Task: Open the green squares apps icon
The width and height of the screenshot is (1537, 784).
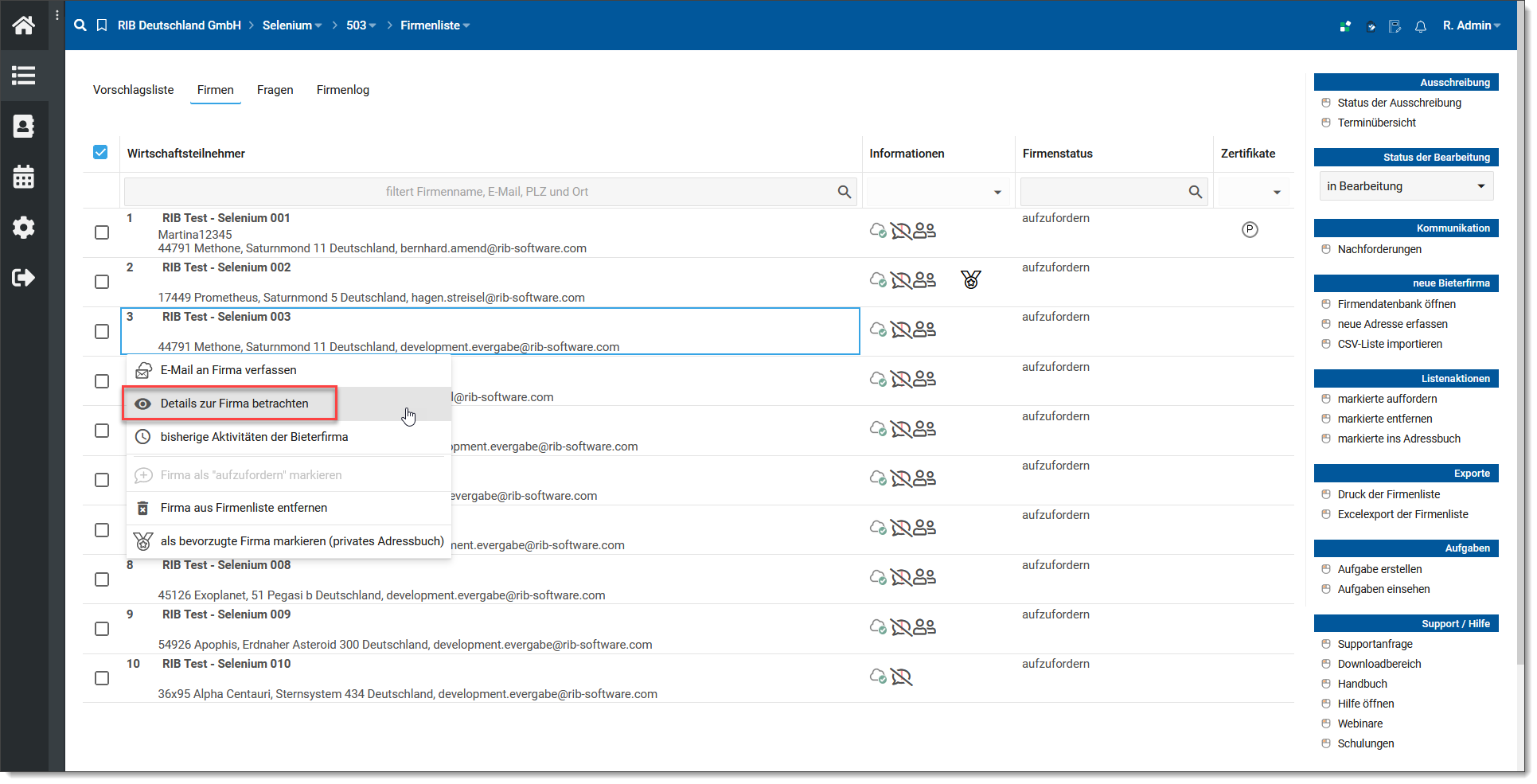Action: (1345, 26)
